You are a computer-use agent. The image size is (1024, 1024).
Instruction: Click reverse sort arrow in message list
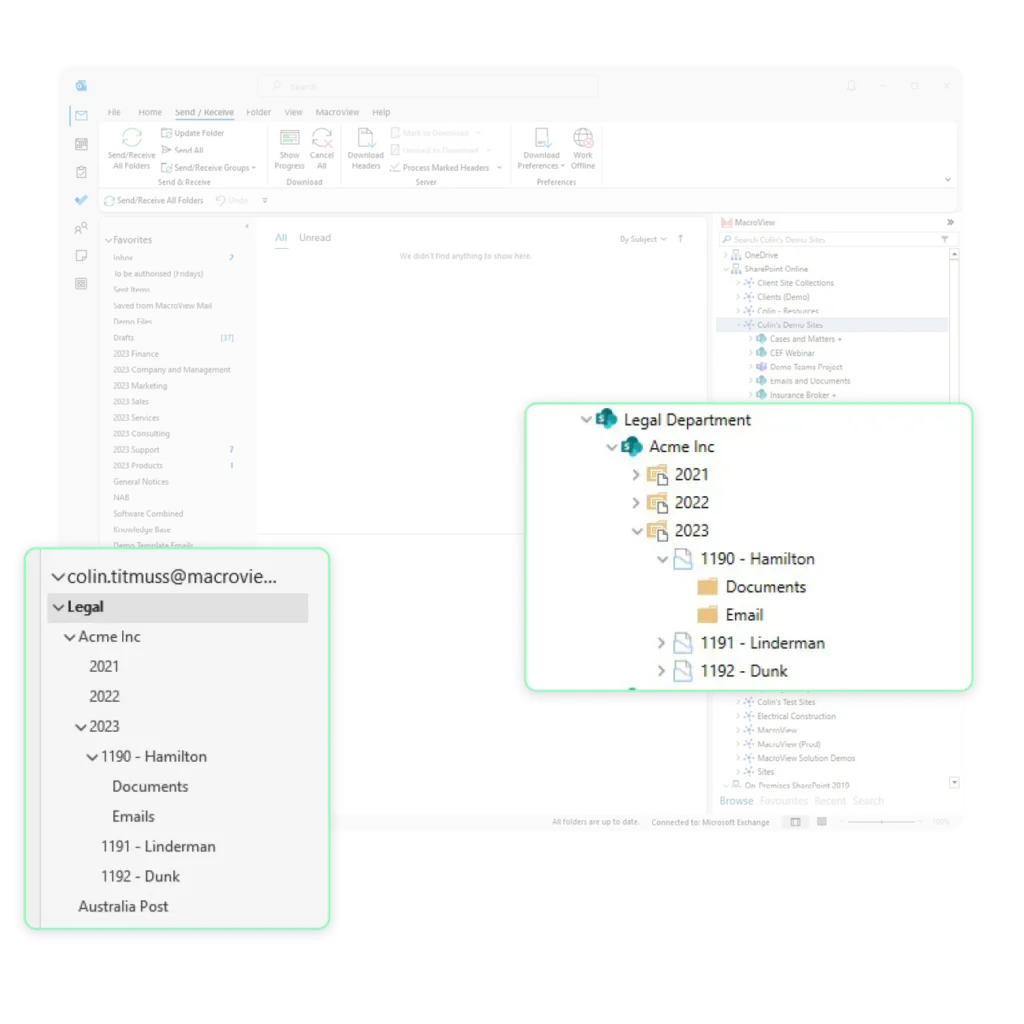tap(680, 239)
